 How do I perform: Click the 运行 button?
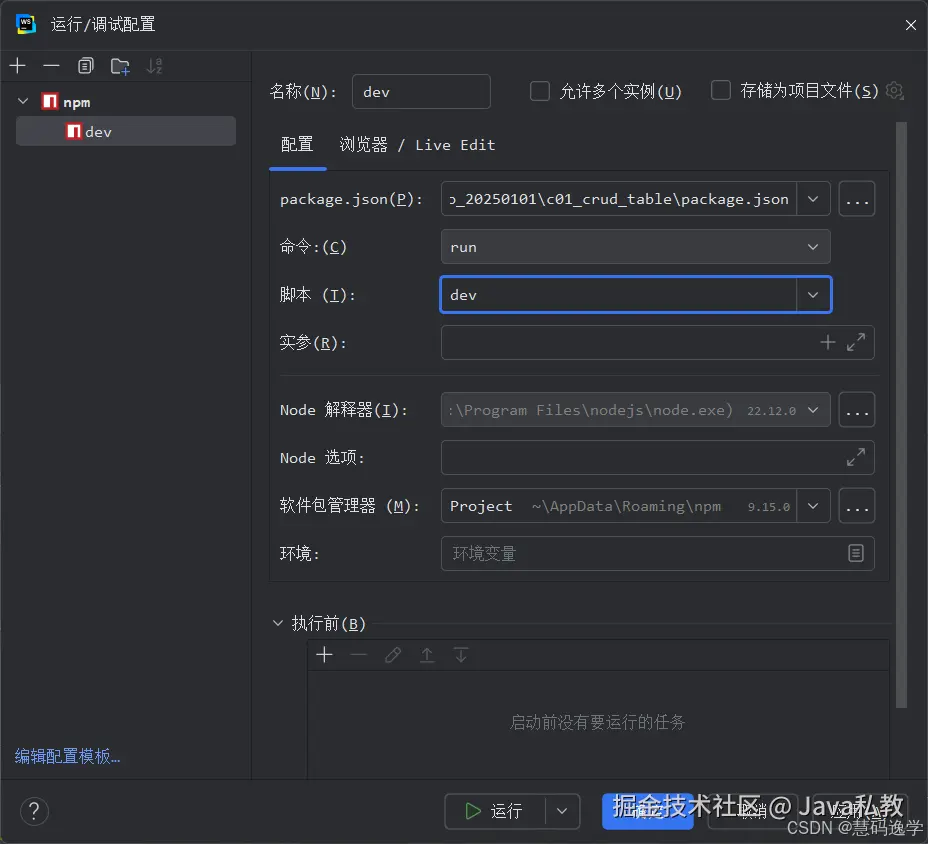pyautogui.click(x=498, y=811)
